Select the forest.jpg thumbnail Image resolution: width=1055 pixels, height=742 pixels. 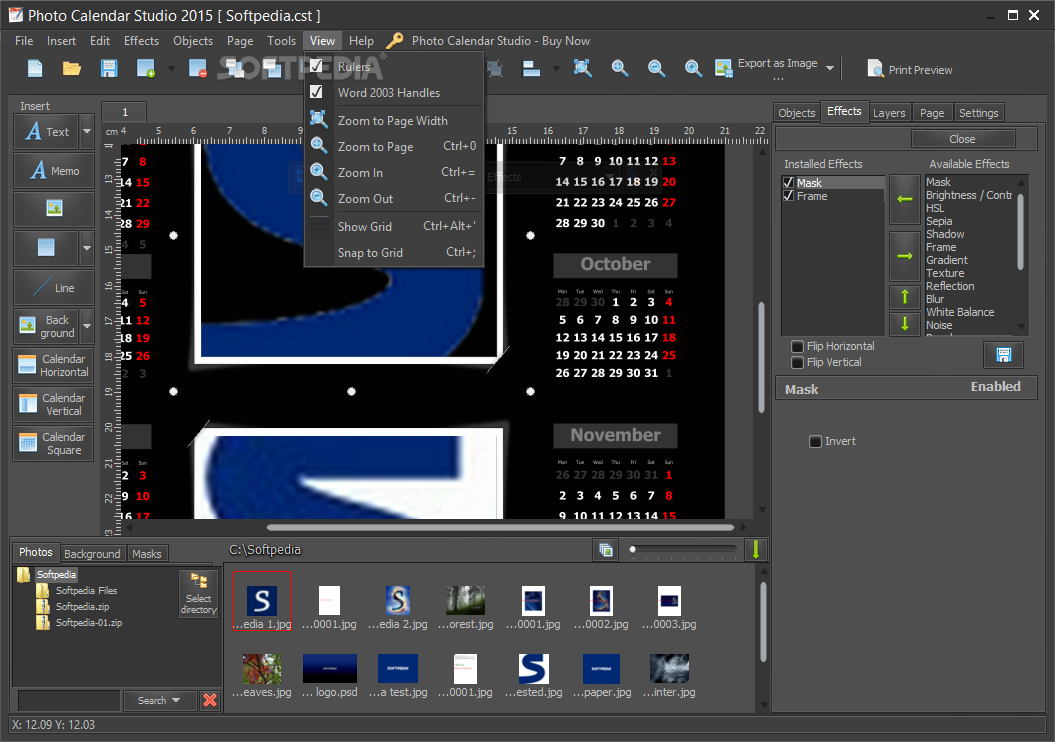coord(465,607)
